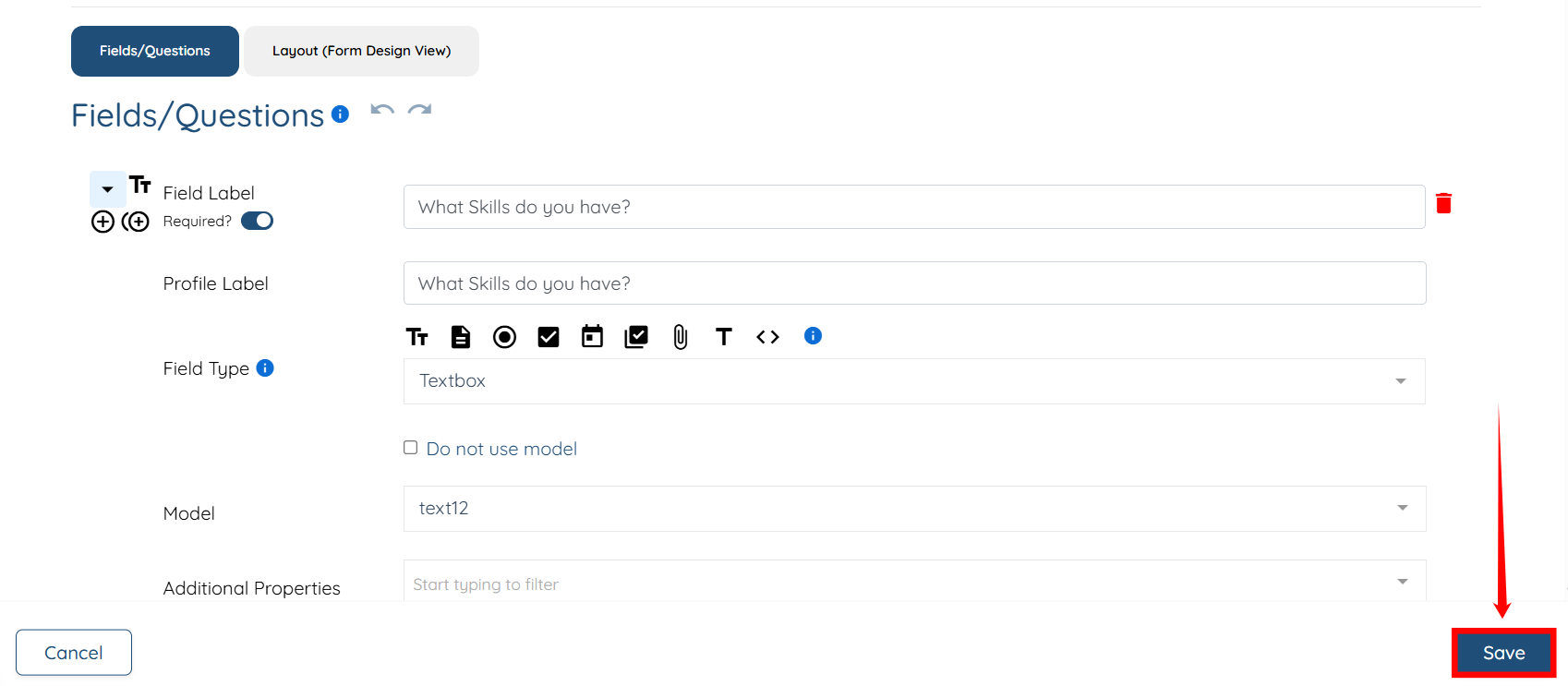Viewport: 1568px width, 686px height.
Task: Click the undo arrow next to Fields/Questions
Action: pos(381,111)
